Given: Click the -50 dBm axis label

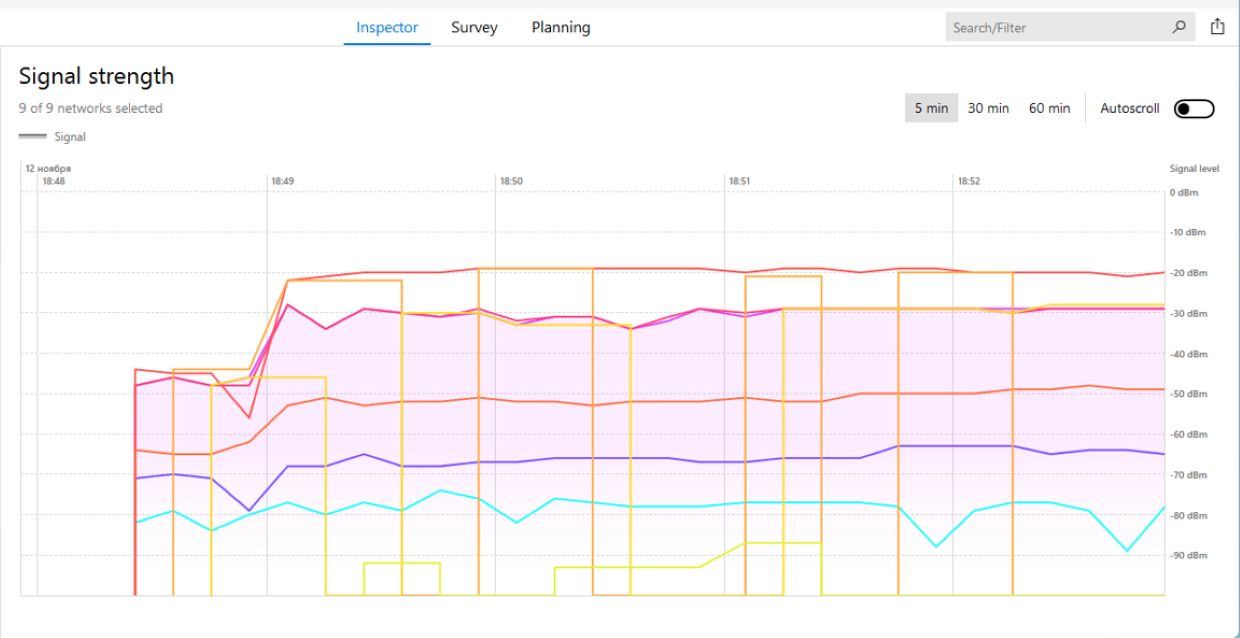Looking at the screenshot, I should pyautogui.click(x=1190, y=394).
